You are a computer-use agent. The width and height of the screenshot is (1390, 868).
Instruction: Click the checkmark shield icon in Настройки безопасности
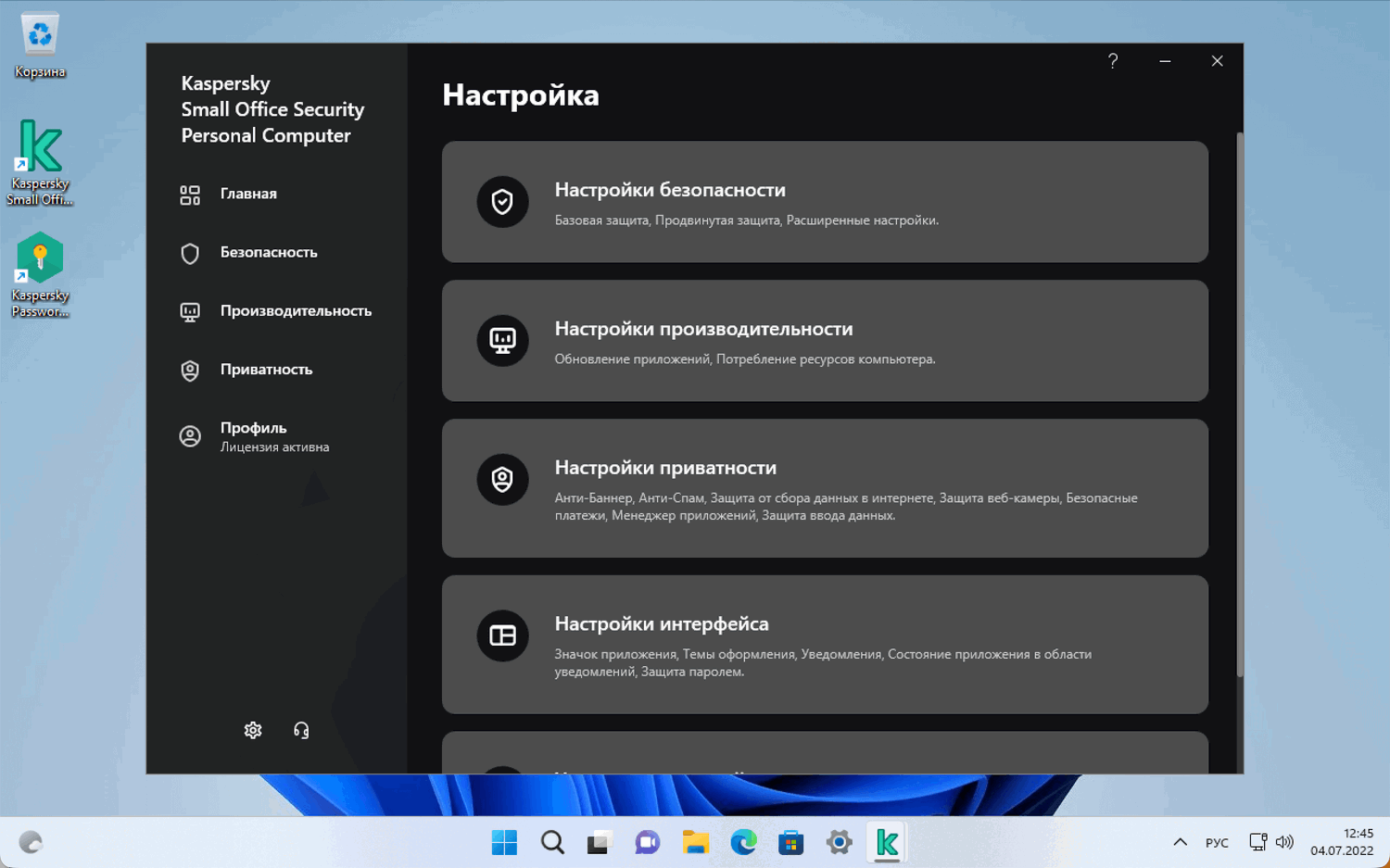[502, 202]
